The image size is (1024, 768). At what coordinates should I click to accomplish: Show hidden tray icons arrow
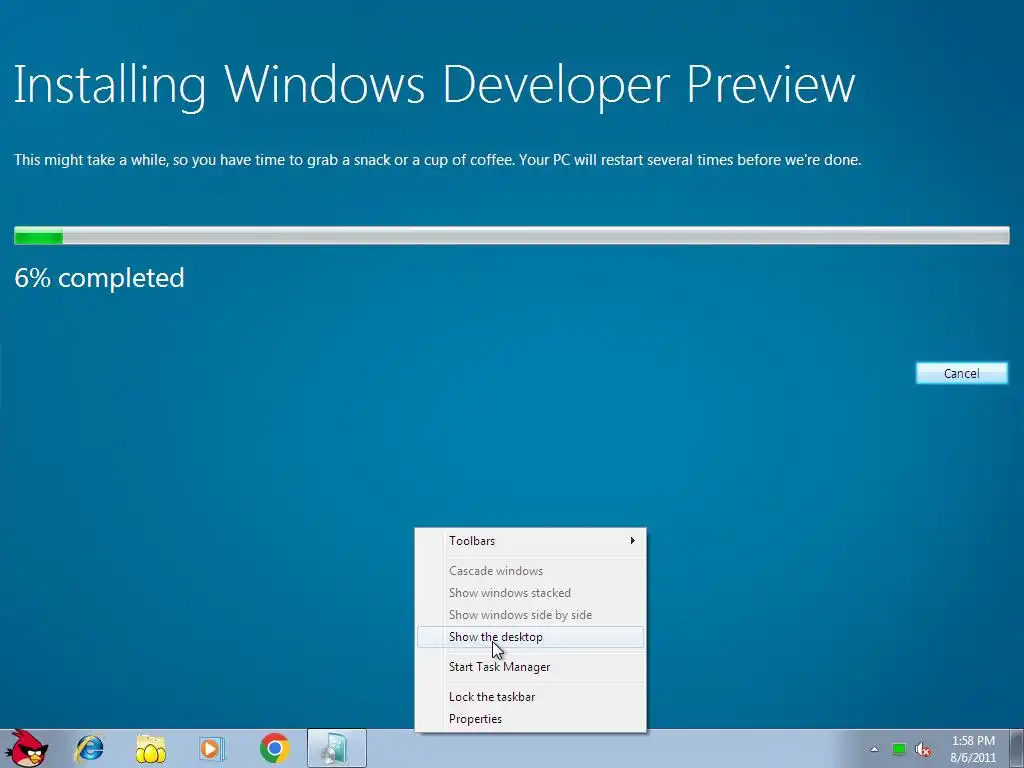tap(874, 750)
